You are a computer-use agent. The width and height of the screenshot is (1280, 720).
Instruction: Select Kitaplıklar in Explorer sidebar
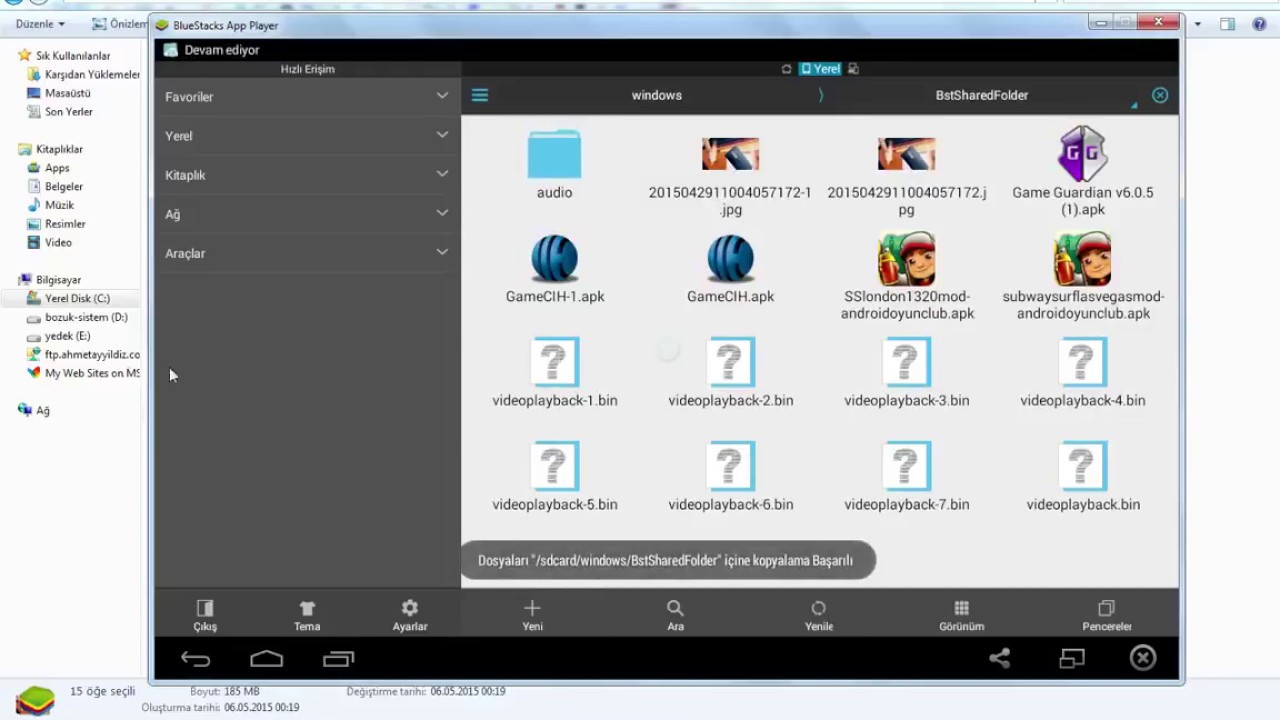click(50, 149)
